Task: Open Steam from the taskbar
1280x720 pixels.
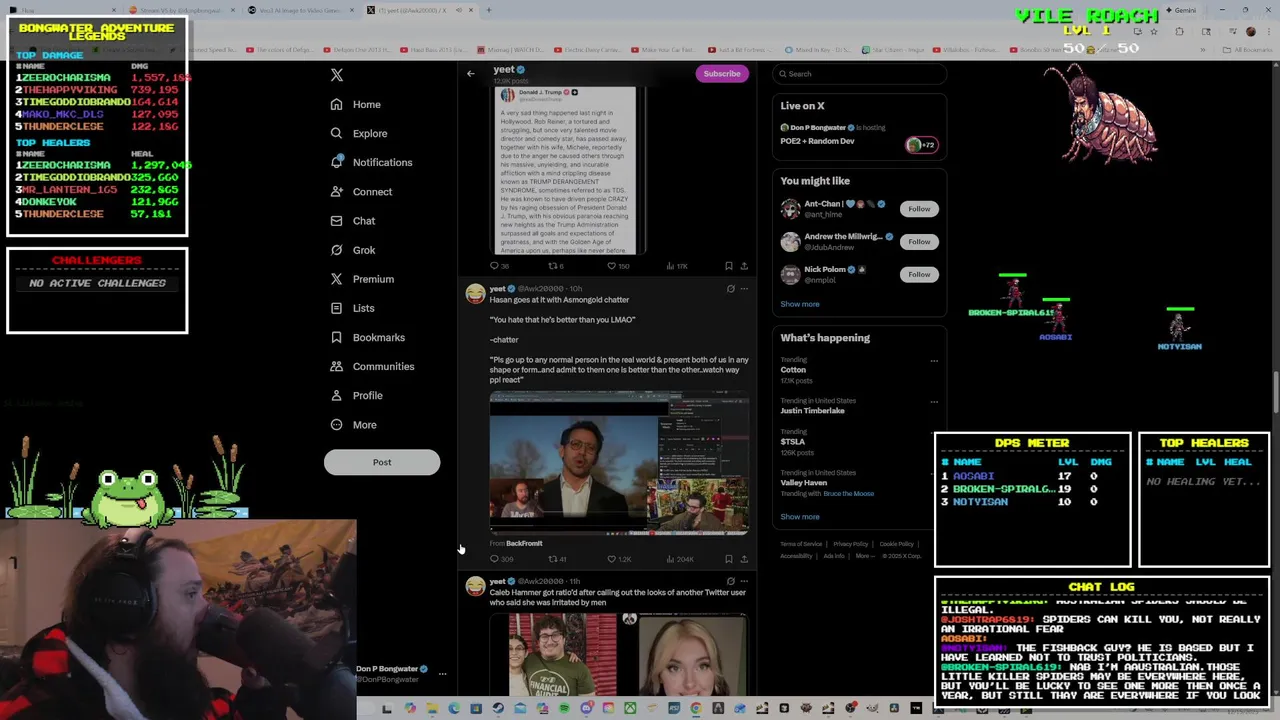Action: coord(498,708)
